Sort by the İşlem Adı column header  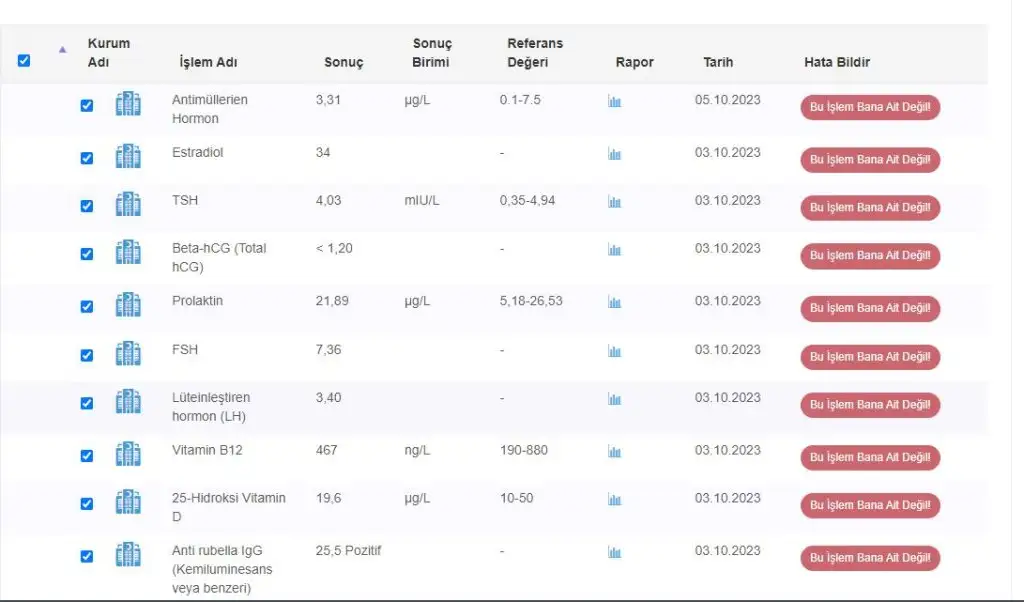[207, 62]
